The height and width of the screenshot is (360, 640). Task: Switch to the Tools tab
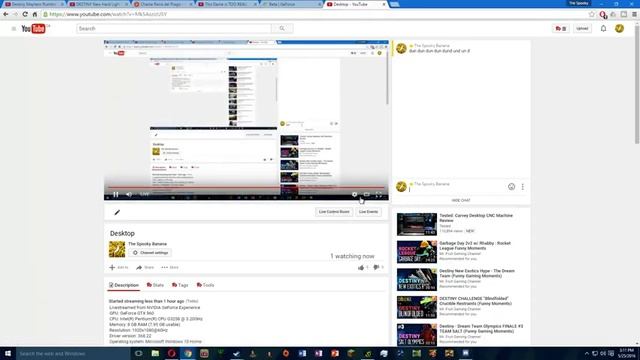point(205,285)
